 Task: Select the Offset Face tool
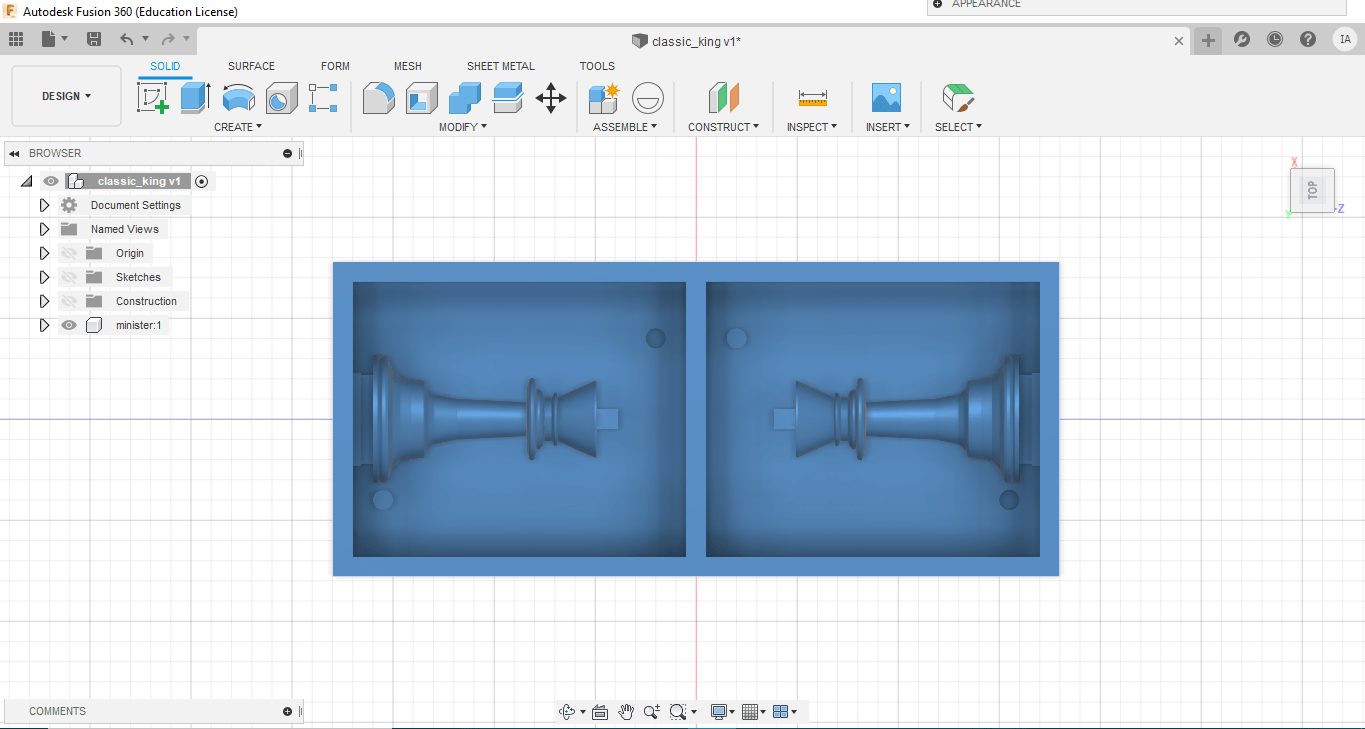click(508, 98)
